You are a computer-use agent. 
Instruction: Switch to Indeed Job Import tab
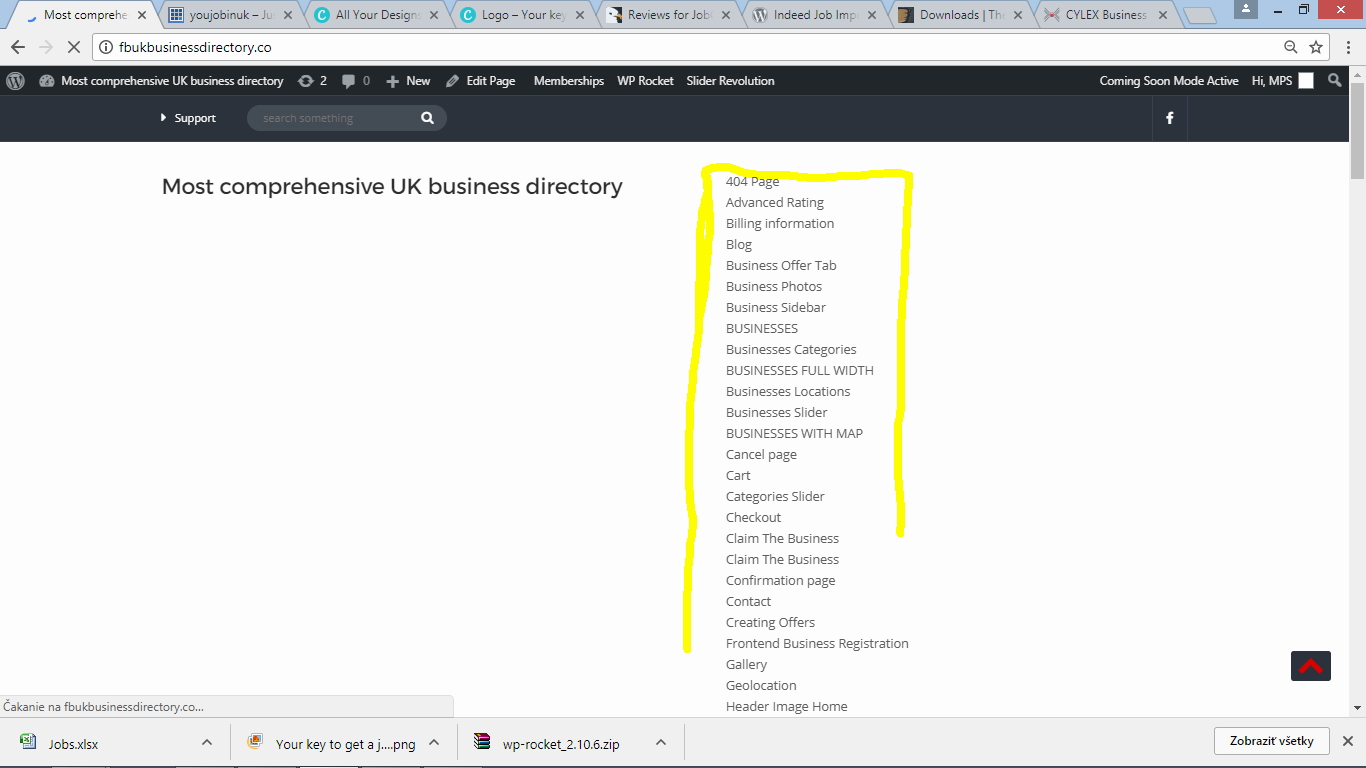point(814,15)
